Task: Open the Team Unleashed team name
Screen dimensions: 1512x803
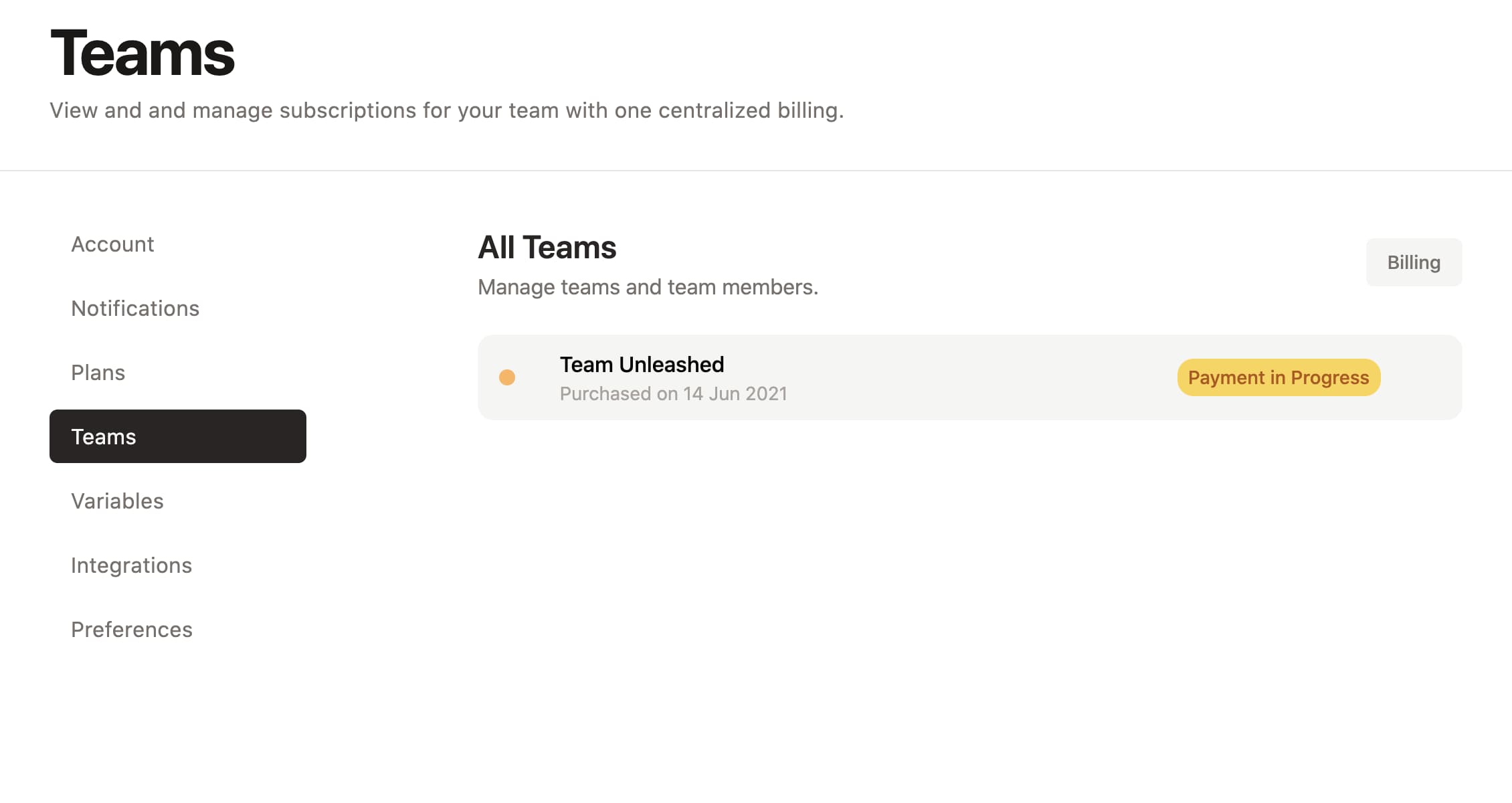Action: pos(641,365)
